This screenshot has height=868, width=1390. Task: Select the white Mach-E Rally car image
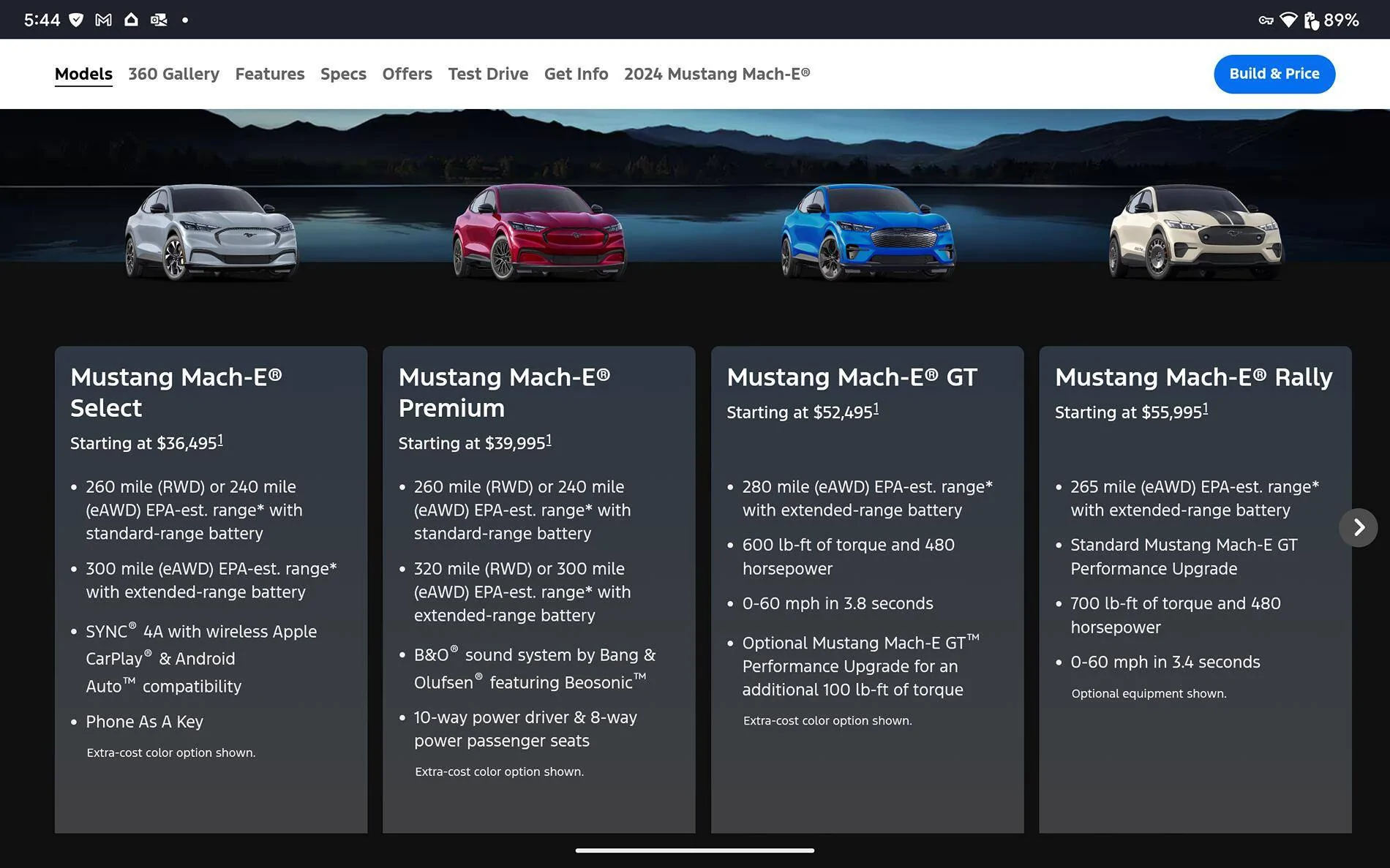[1195, 232]
